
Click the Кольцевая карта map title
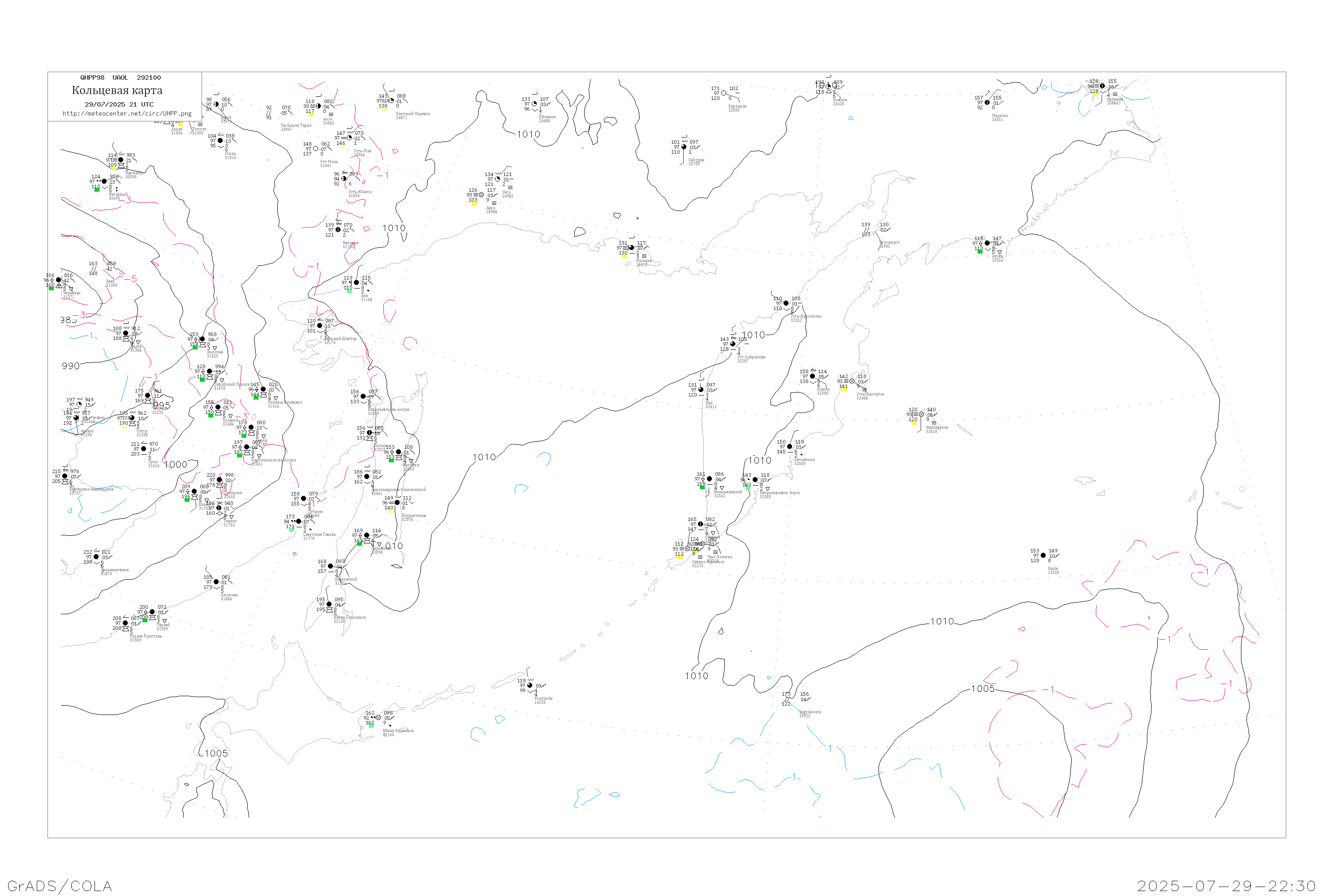pyautogui.click(x=117, y=90)
